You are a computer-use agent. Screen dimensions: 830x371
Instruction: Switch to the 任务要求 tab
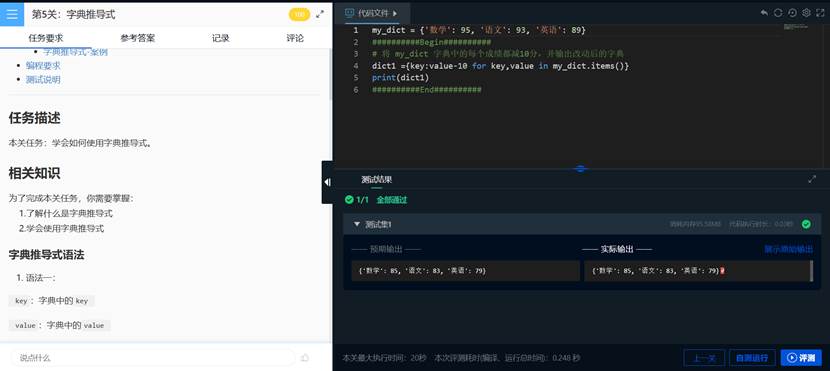click(46, 38)
